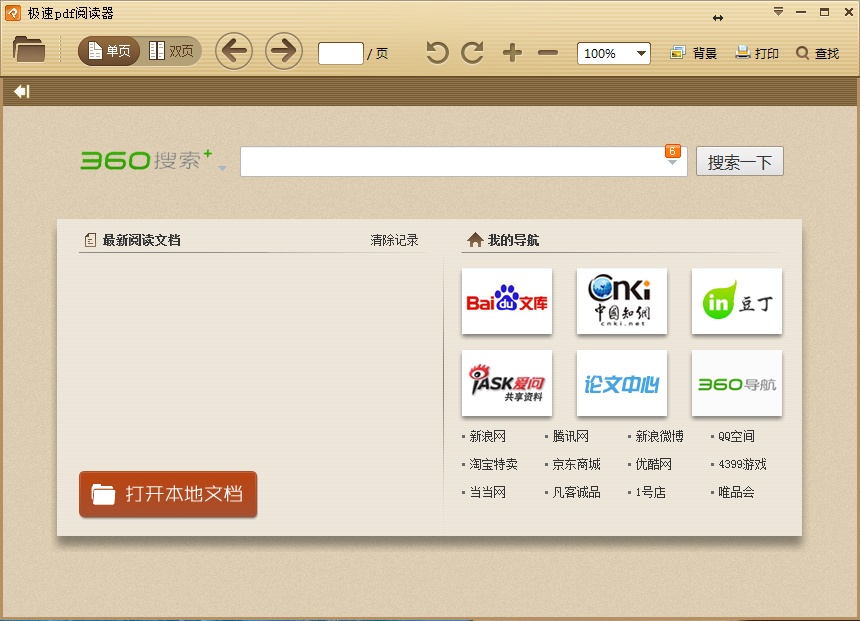Open the 360导航 tile
Viewport: 860px width, 621px height.
coord(737,383)
